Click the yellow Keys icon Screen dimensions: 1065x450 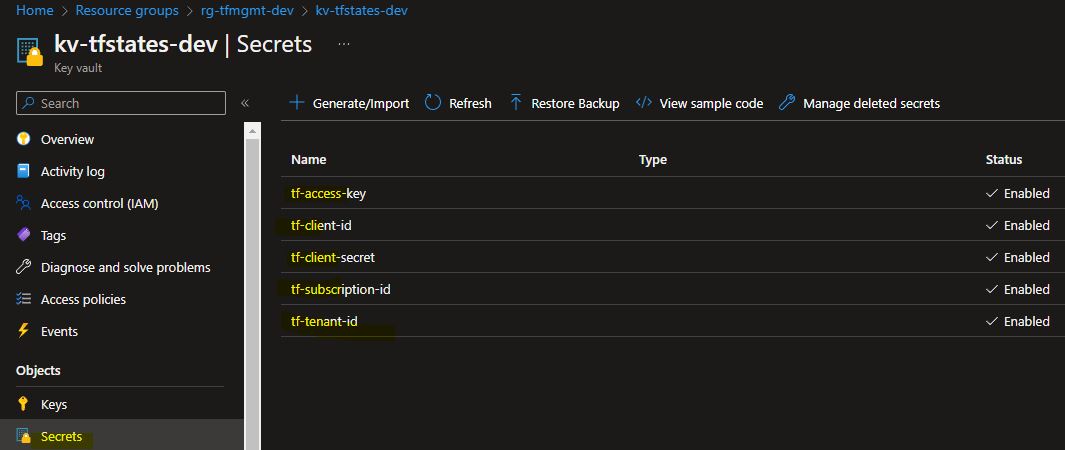[24, 404]
